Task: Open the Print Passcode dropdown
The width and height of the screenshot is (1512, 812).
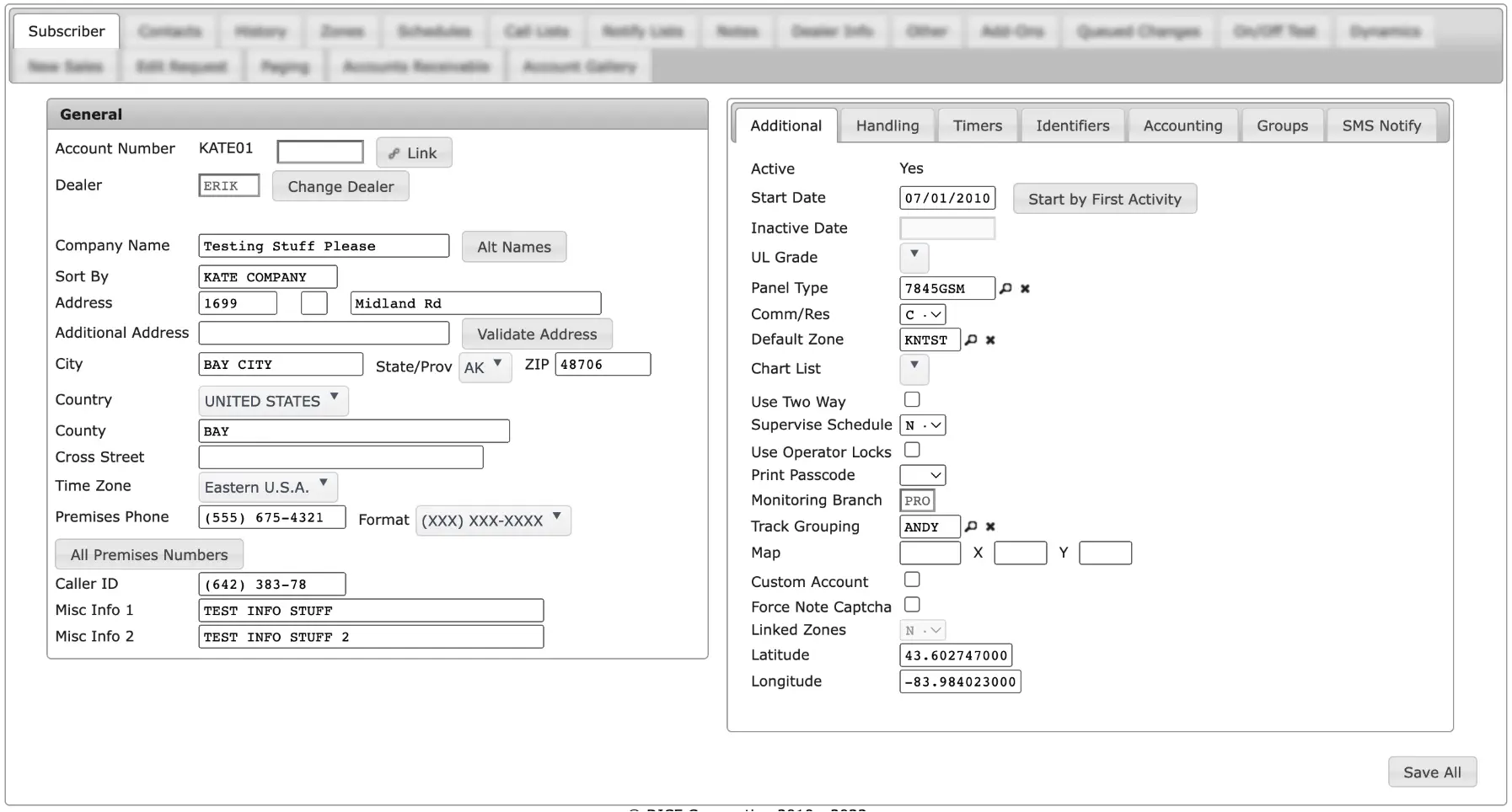Action: [923, 475]
